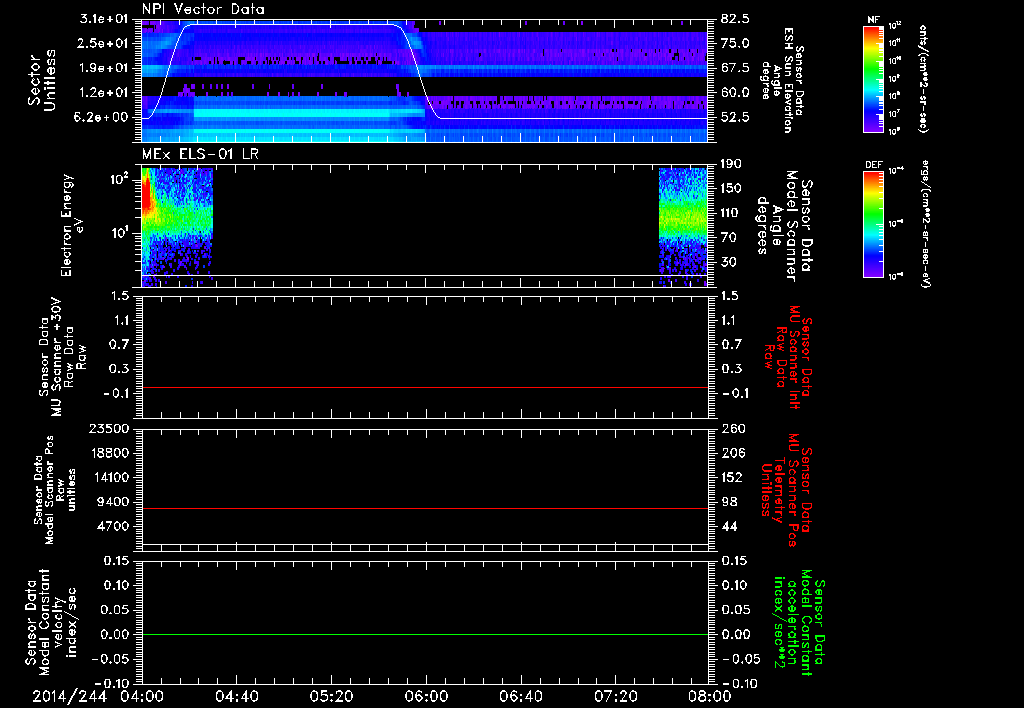Click the red "MU Scanner Pos Telemetry" axis title
Screen dimensions: 1024x708
[x=786, y=490]
